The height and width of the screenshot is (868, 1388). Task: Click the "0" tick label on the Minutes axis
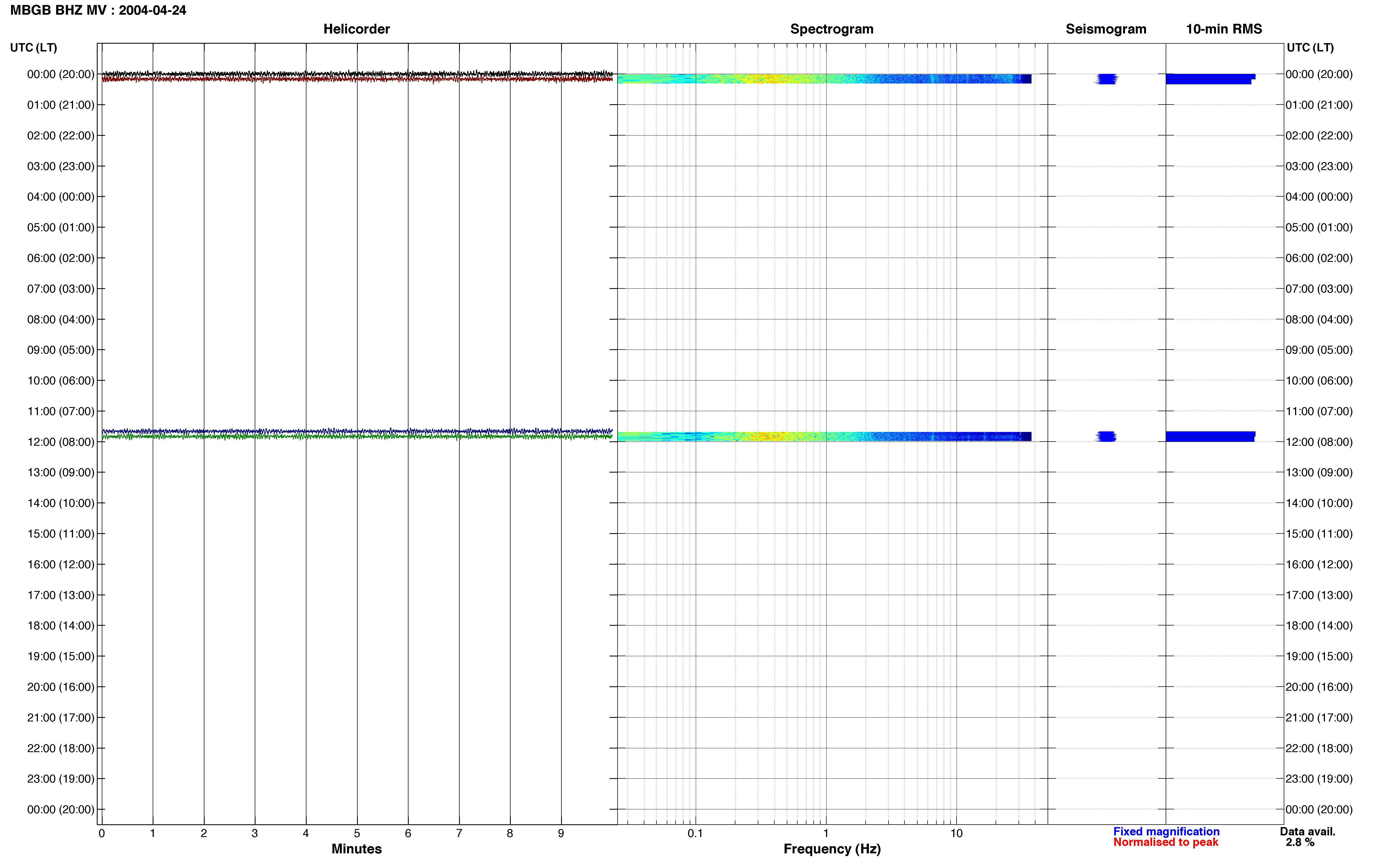(101, 833)
